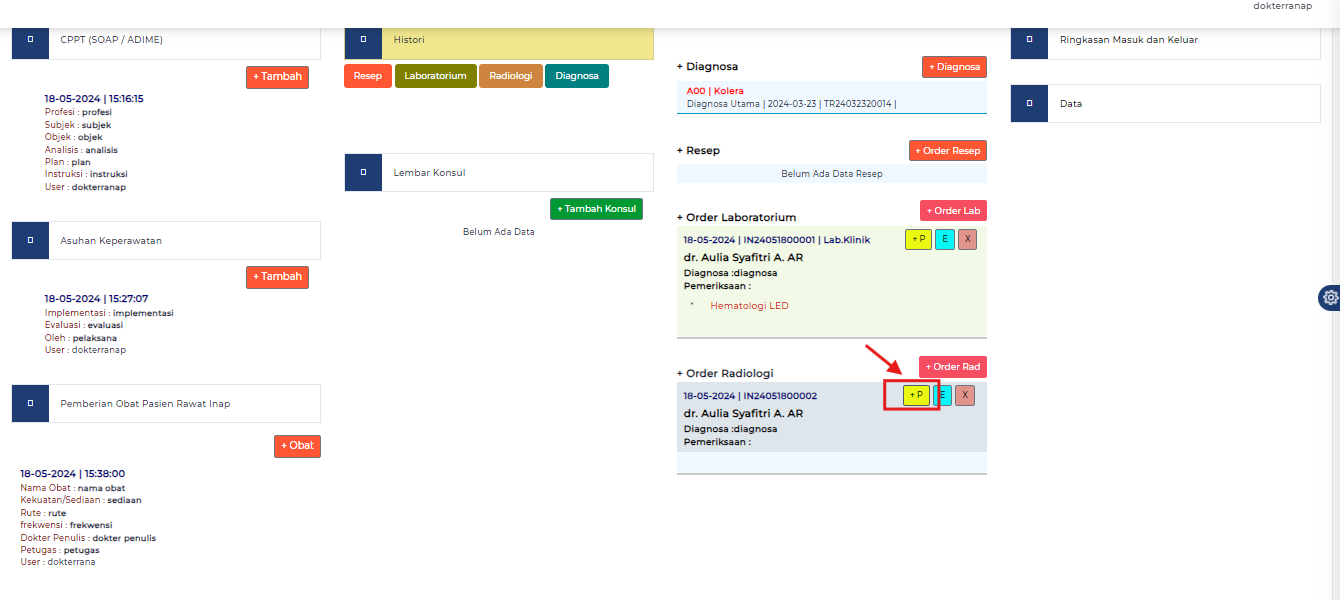Screen dimensions: 1340x600
Task: Click the cyan E icon on the radiology order
Action: pos(941,395)
